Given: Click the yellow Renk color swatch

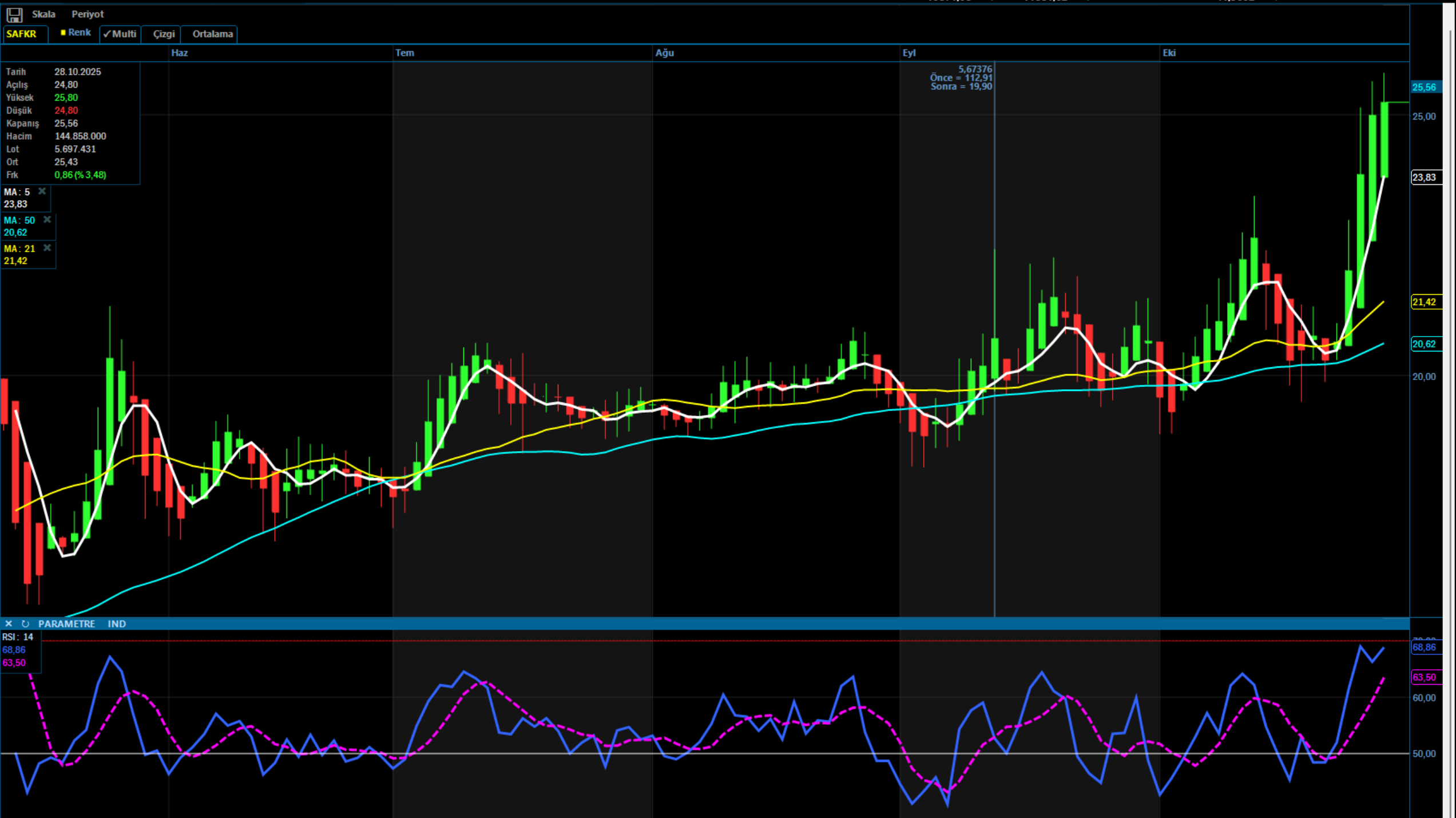Looking at the screenshot, I should (x=64, y=33).
